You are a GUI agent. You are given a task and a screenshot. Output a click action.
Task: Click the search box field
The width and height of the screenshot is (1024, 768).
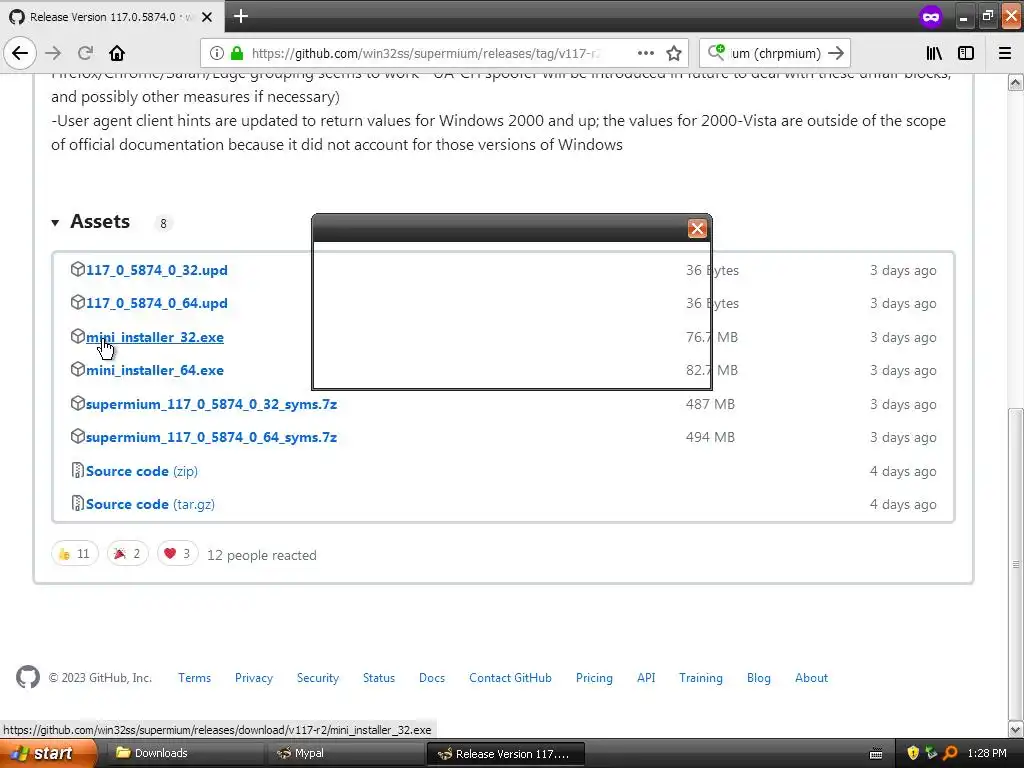coord(775,54)
